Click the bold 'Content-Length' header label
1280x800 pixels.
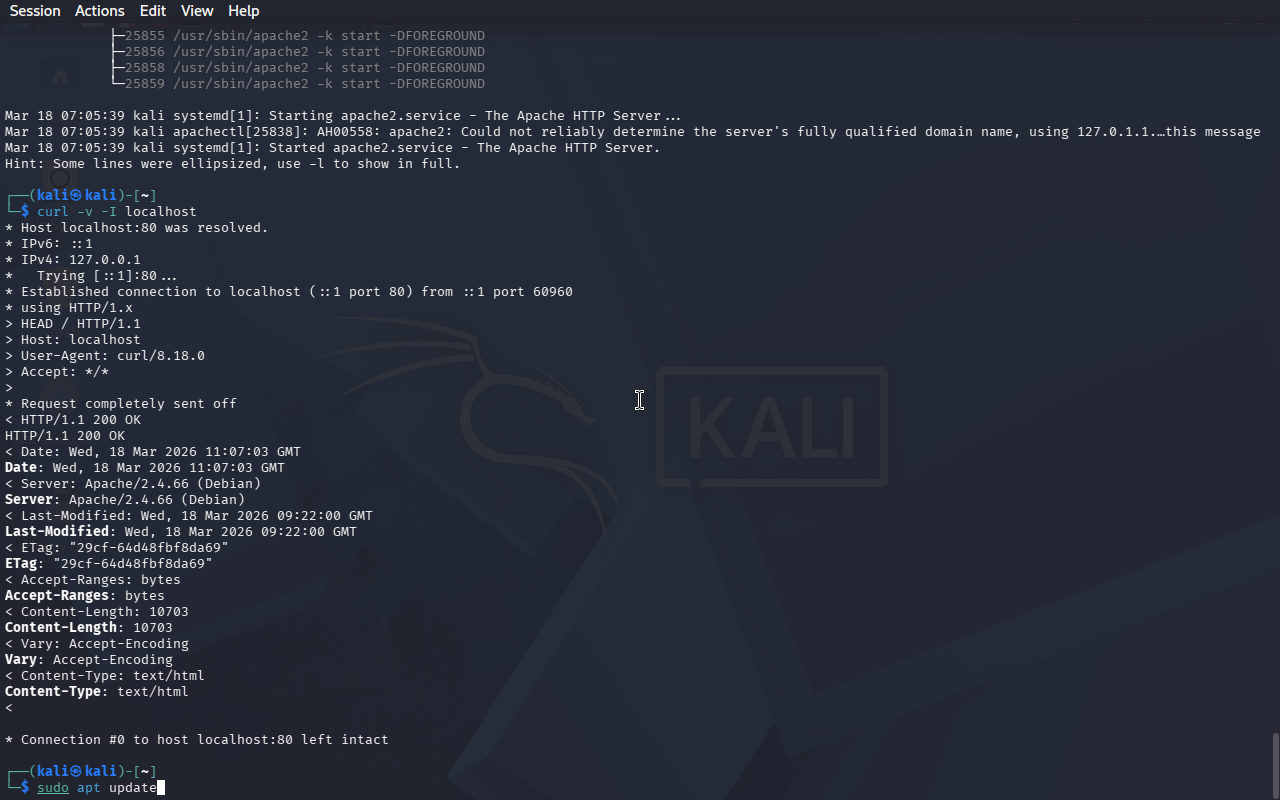[x=61, y=628]
